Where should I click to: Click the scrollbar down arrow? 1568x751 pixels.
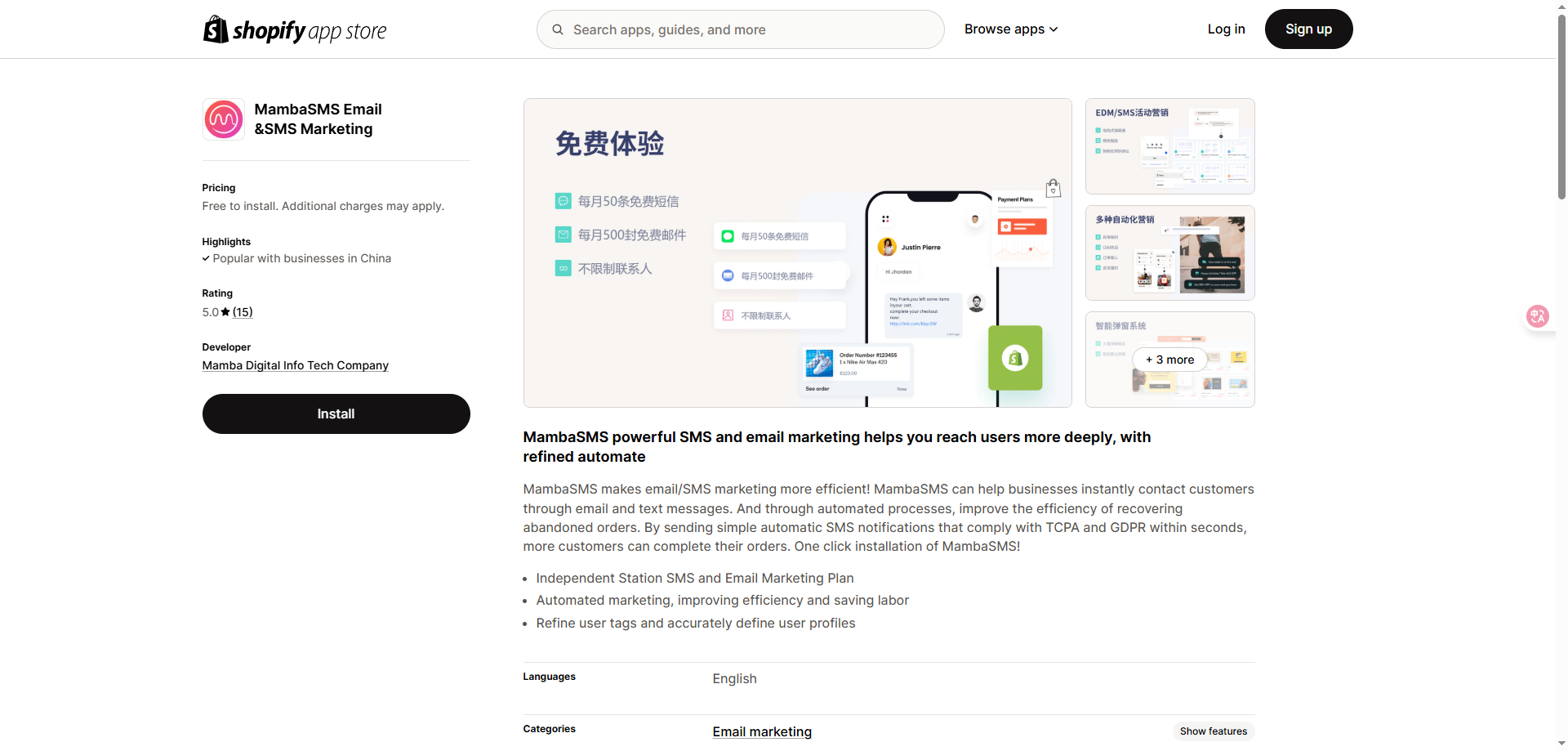point(1561,744)
